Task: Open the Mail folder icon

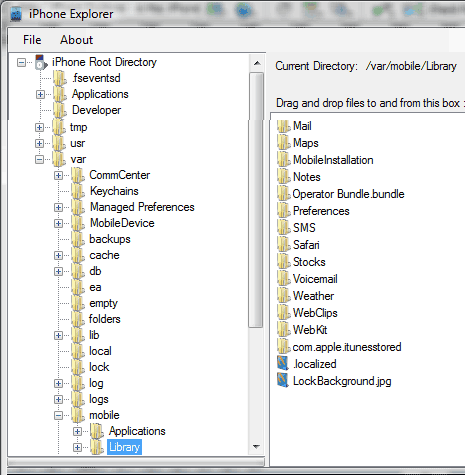Action: (284, 126)
